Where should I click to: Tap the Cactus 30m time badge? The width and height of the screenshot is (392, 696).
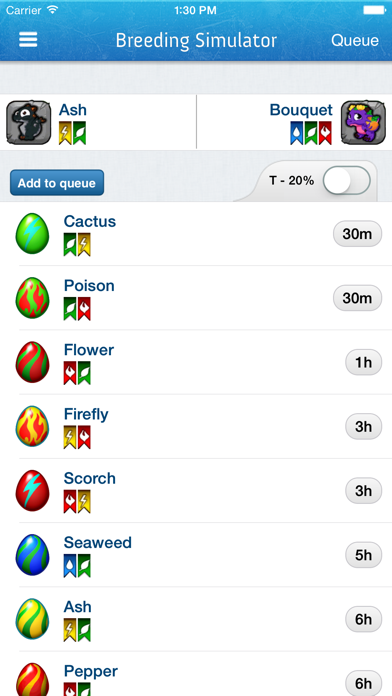(357, 233)
